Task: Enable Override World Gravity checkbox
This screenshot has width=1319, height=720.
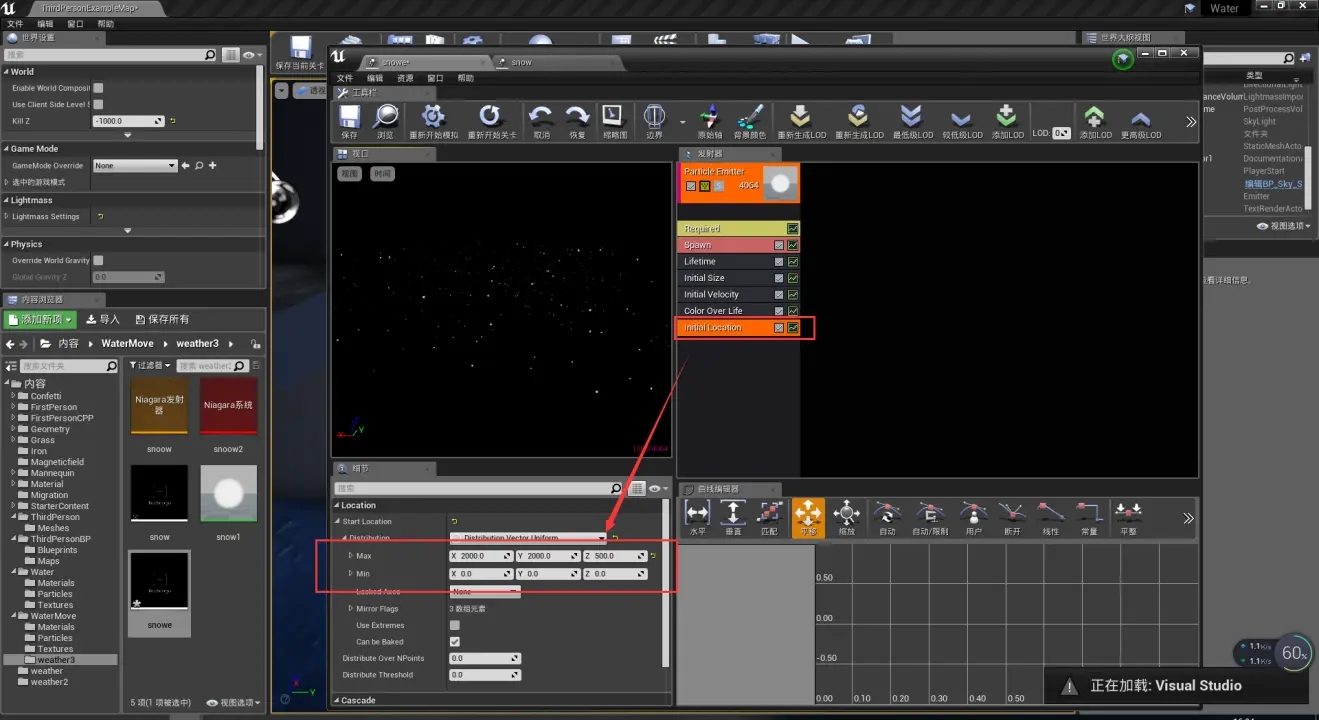Action: 98,261
